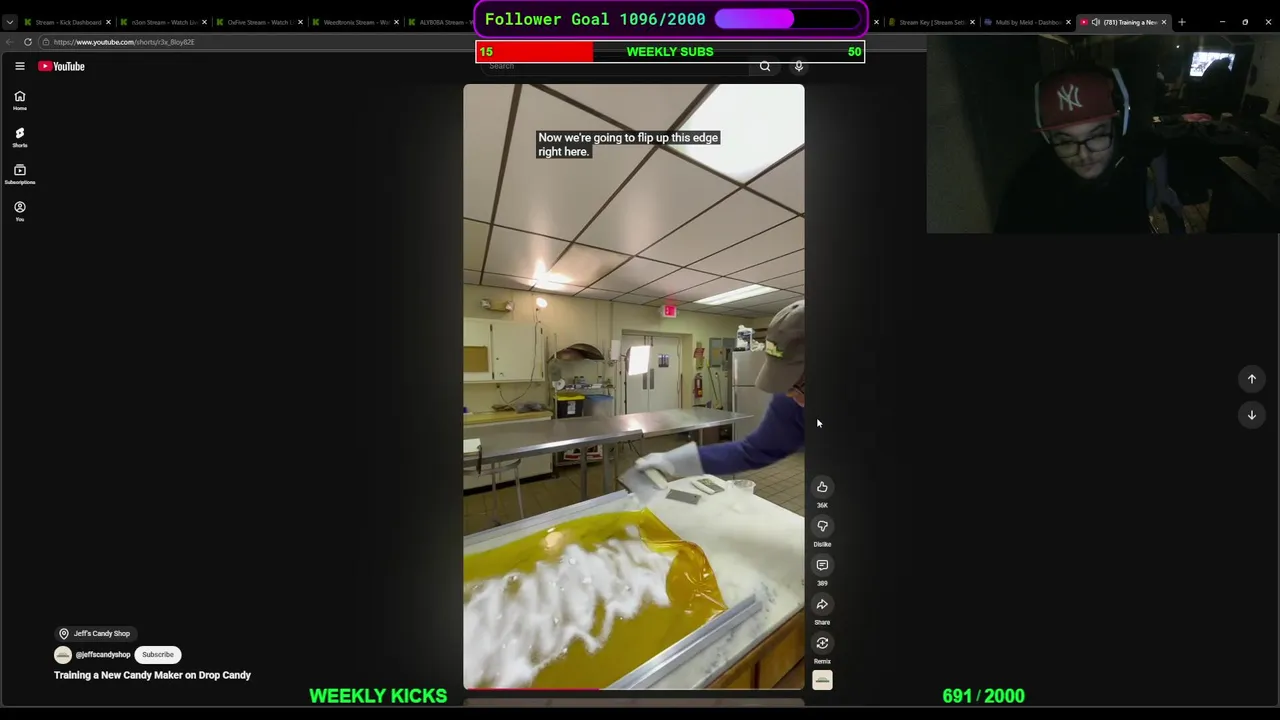Image resolution: width=1280 pixels, height=720 pixels.
Task: Reload the page with refresh button
Action: coord(28,42)
